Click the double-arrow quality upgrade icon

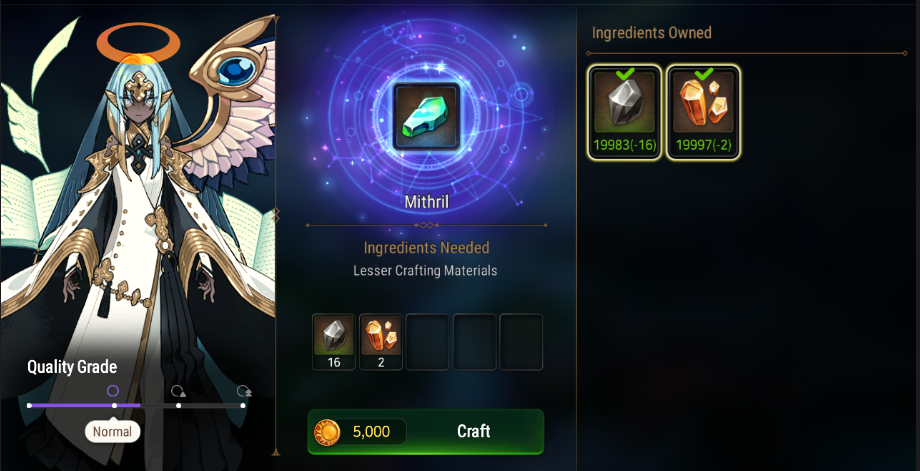click(243, 391)
